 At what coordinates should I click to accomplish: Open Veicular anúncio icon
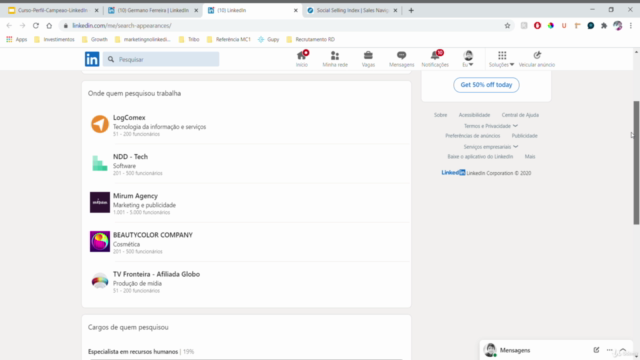coord(537,59)
